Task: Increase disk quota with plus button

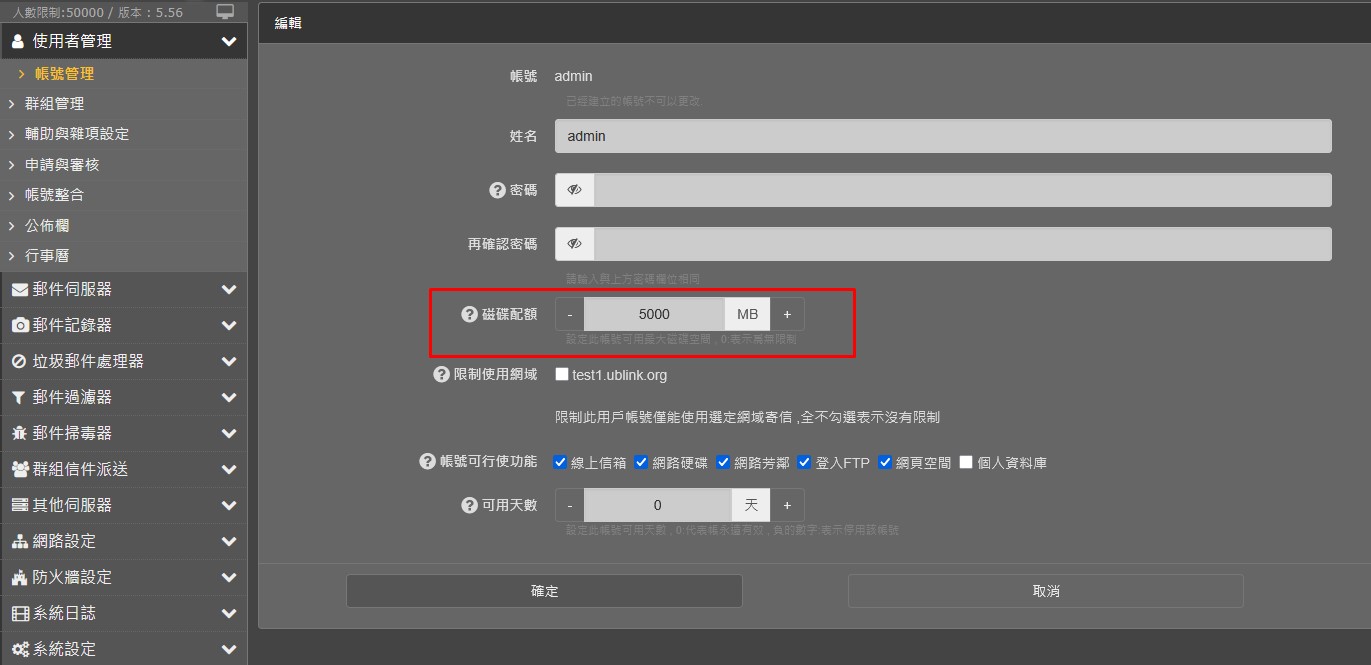Action: pos(787,314)
